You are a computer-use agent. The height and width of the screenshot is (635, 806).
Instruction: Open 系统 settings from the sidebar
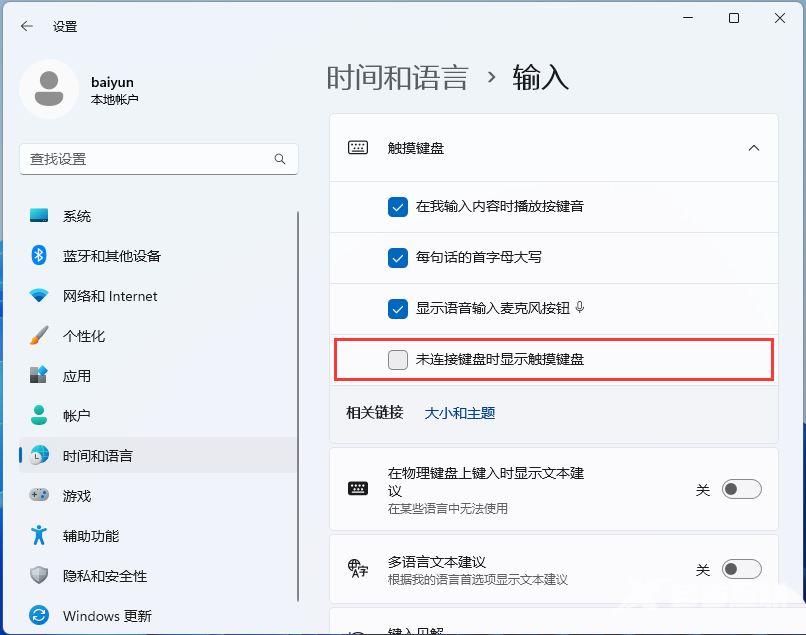coord(77,215)
